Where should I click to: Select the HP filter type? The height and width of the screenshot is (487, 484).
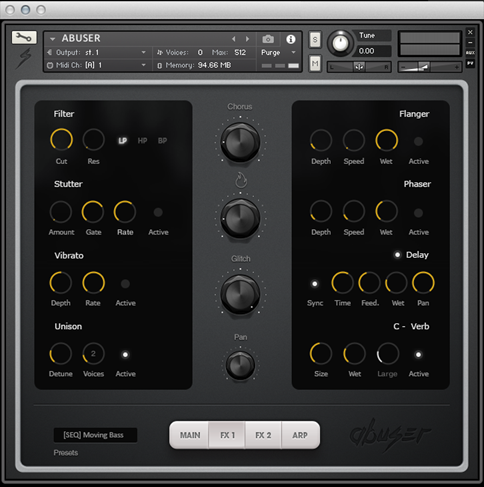tap(142, 141)
